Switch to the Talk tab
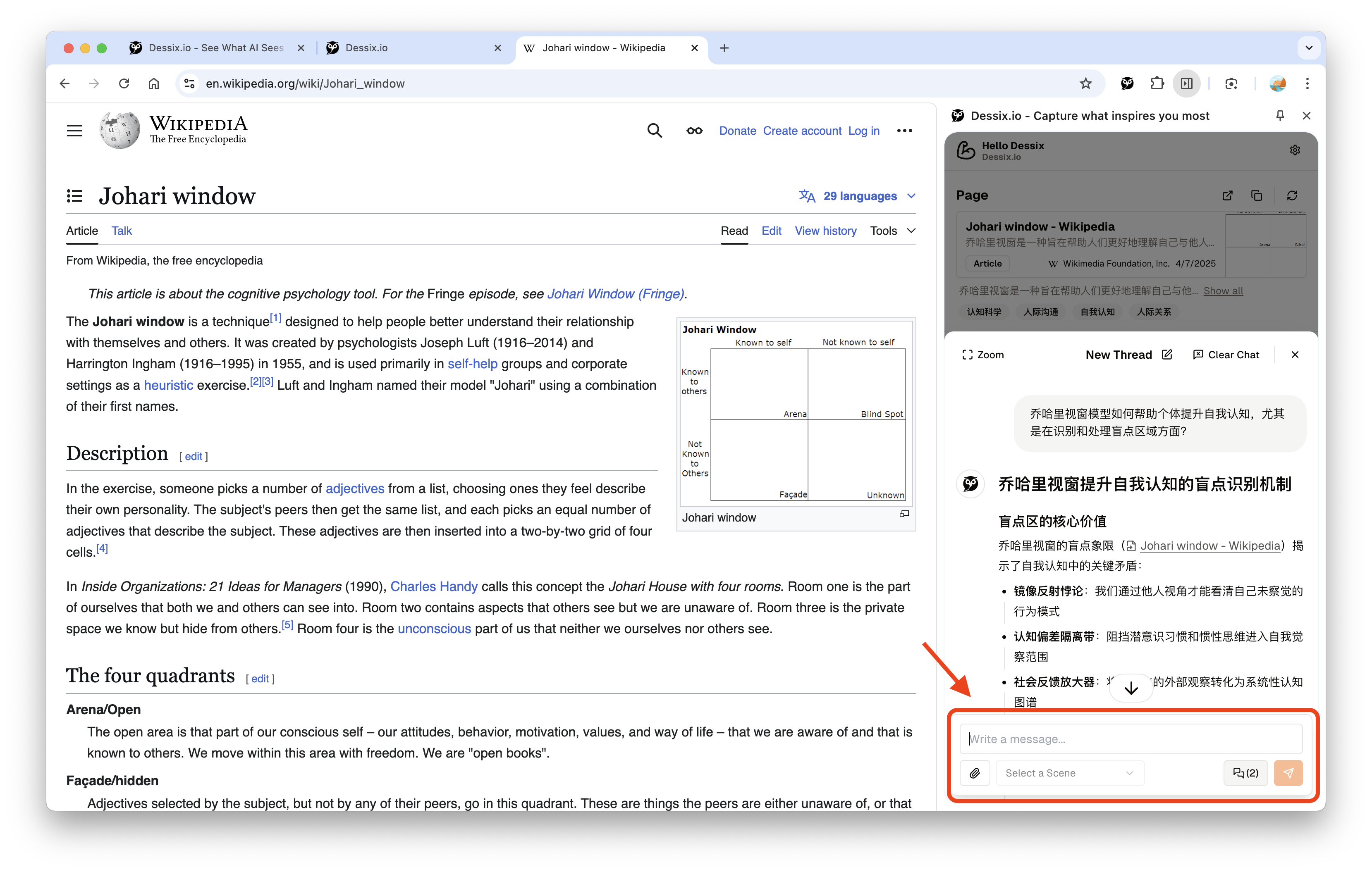 pos(121,231)
